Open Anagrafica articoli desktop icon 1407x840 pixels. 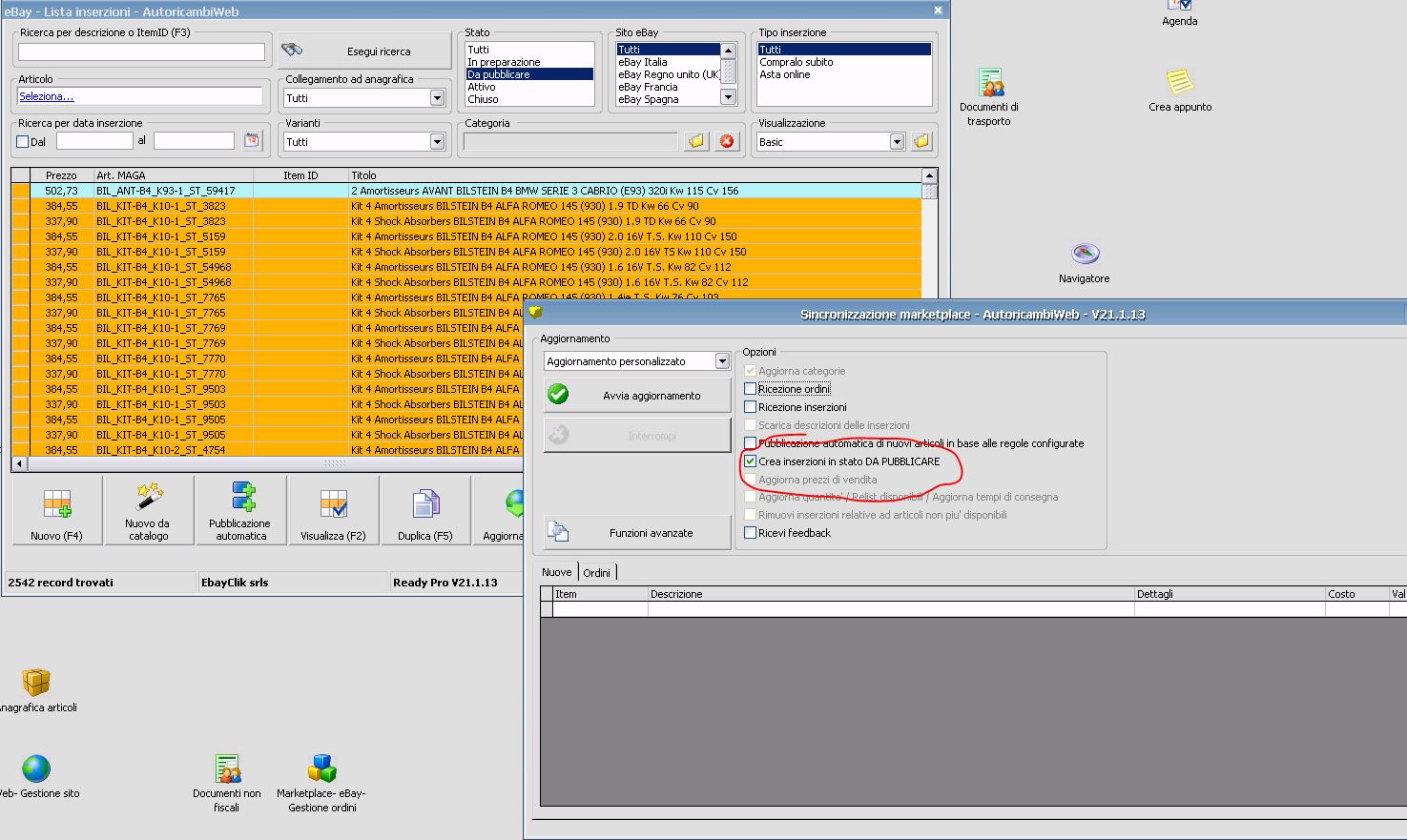(x=36, y=690)
